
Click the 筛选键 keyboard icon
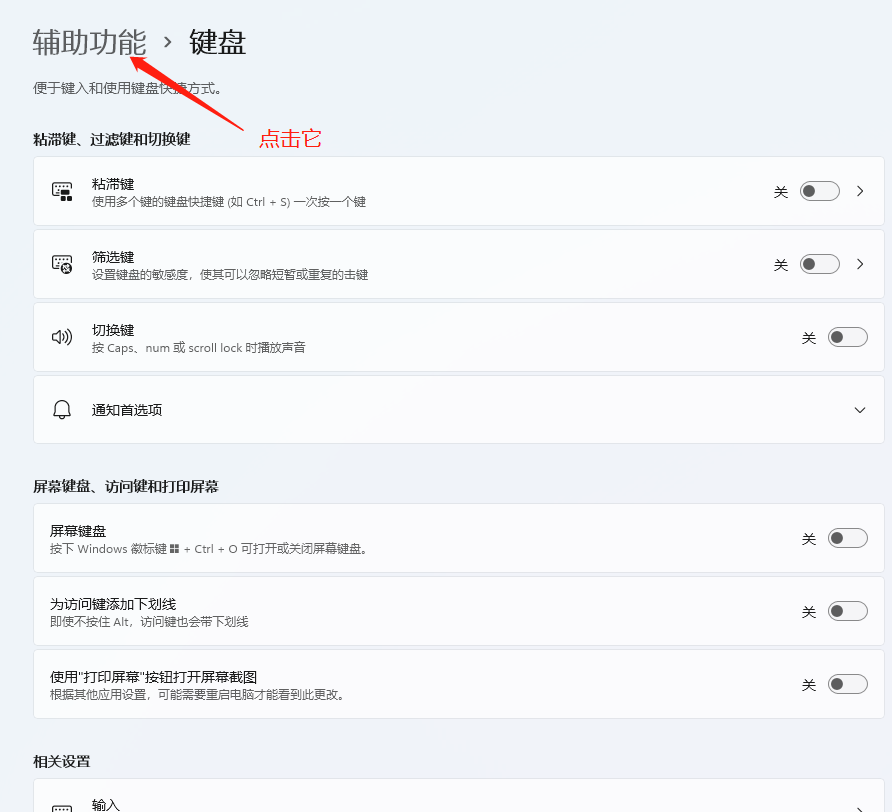coord(62,264)
